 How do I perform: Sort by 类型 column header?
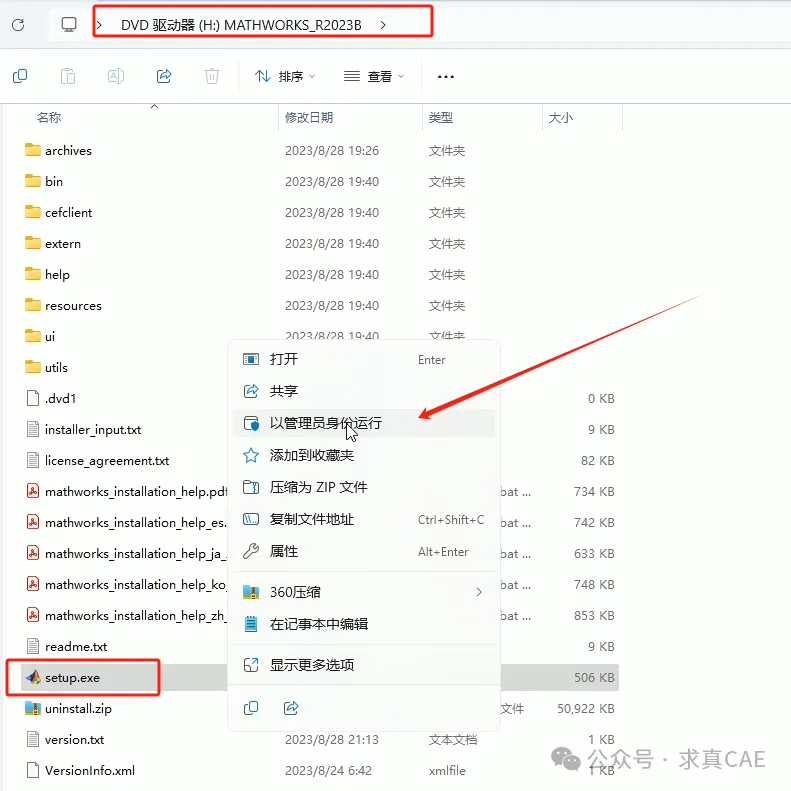click(x=440, y=118)
